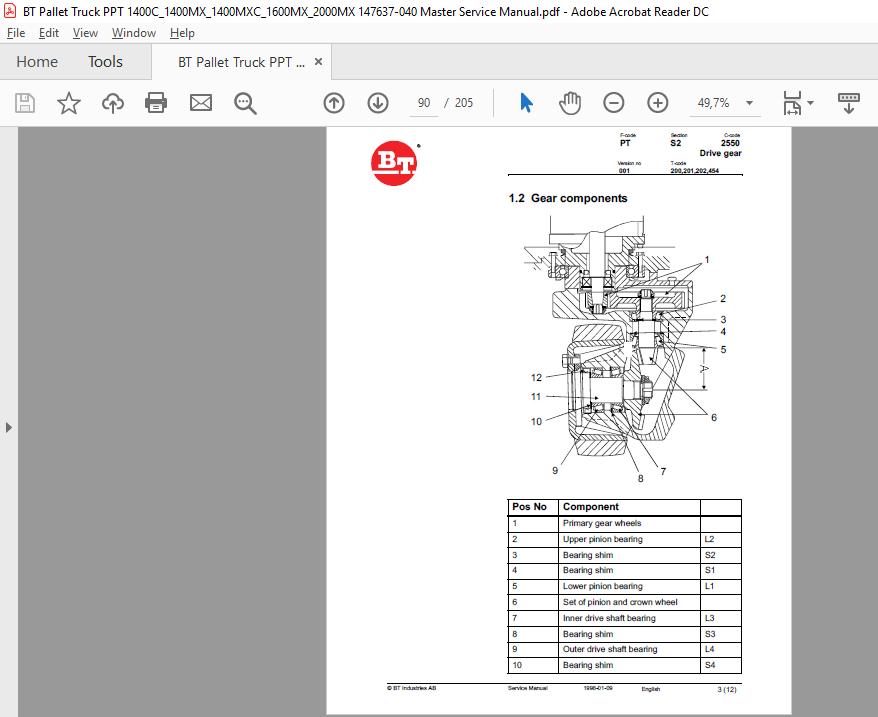
Task: Click the total pages text '205'
Action: click(464, 103)
